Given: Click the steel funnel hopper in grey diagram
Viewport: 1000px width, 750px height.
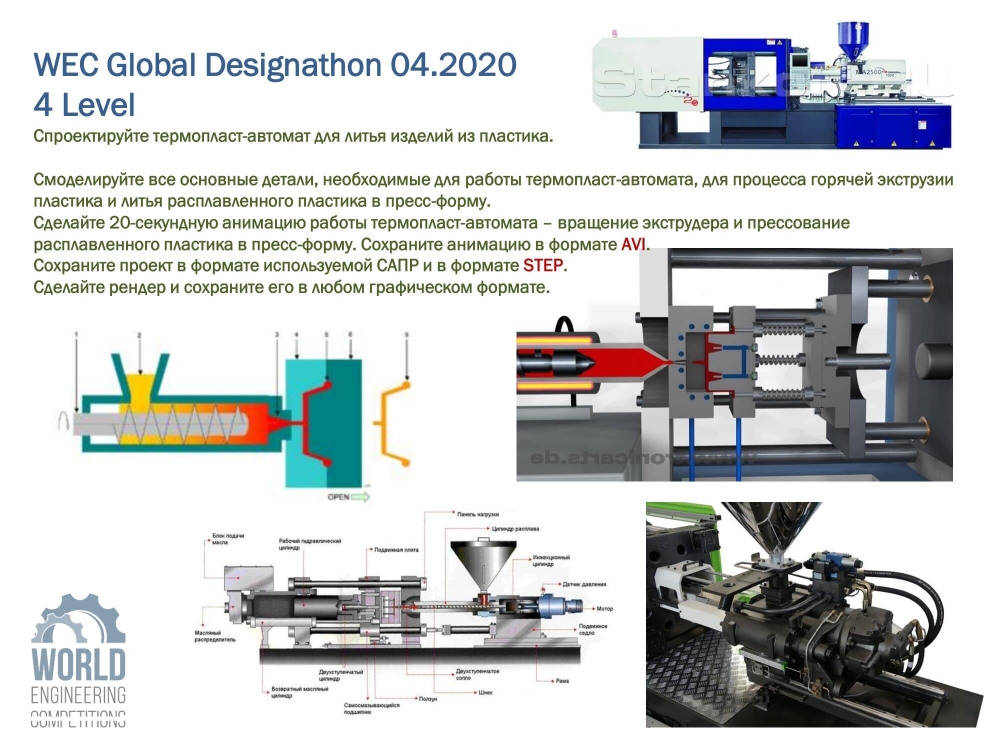Looking at the screenshot, I should click(483, 564).
